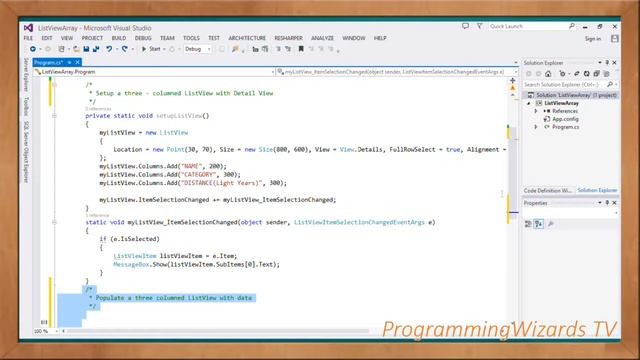Collapse the ListViewArray project node
Viewport: 640px width, 360px height.
pos(529,103)
